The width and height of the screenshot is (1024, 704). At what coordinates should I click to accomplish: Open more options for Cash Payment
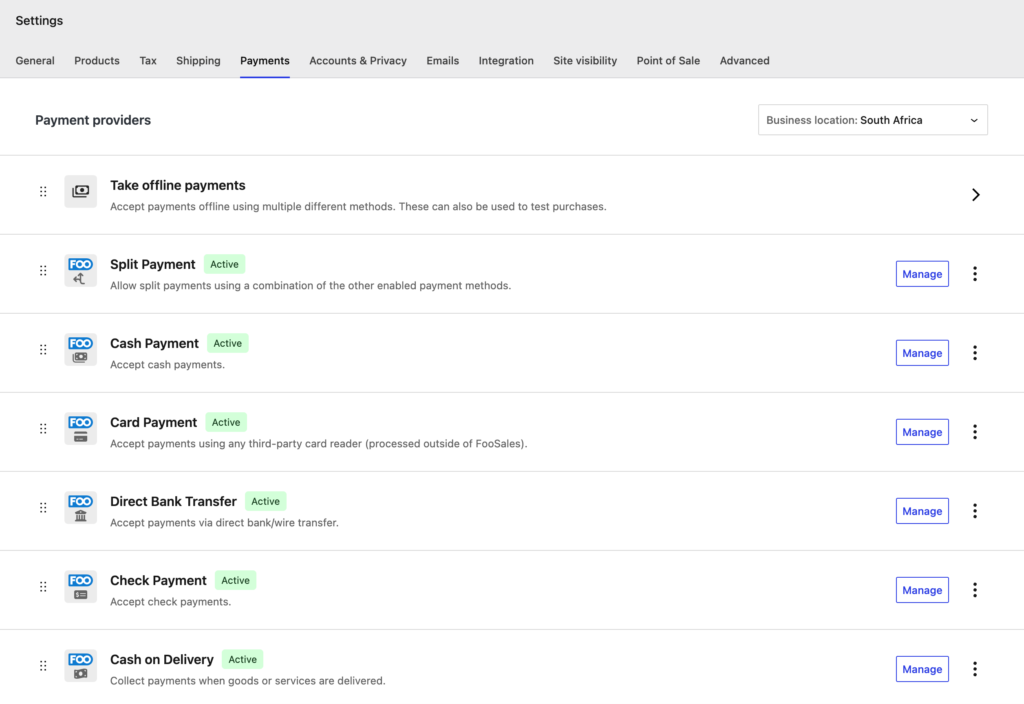[974, 353]
